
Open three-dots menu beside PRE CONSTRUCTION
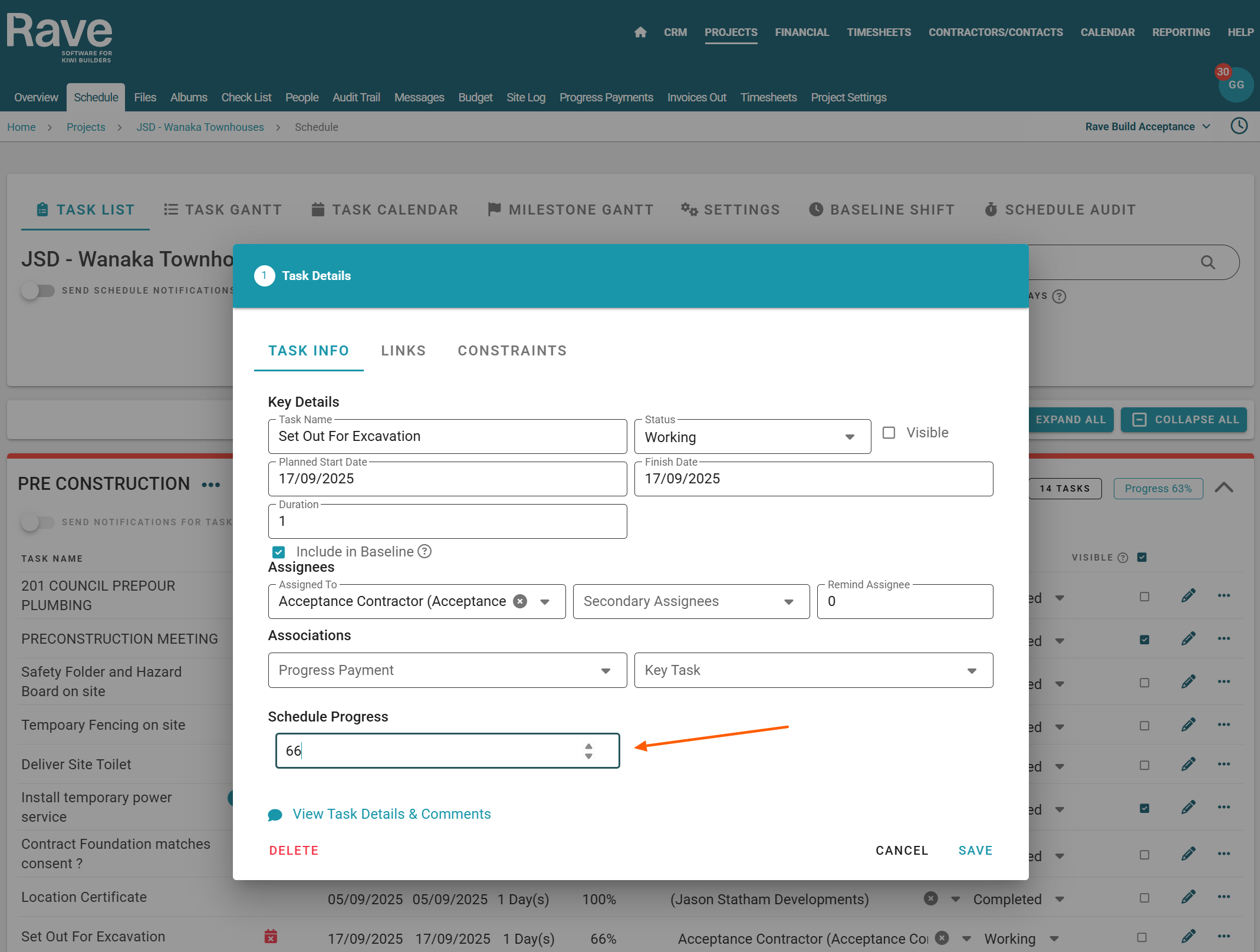click(x=210, y=485)
